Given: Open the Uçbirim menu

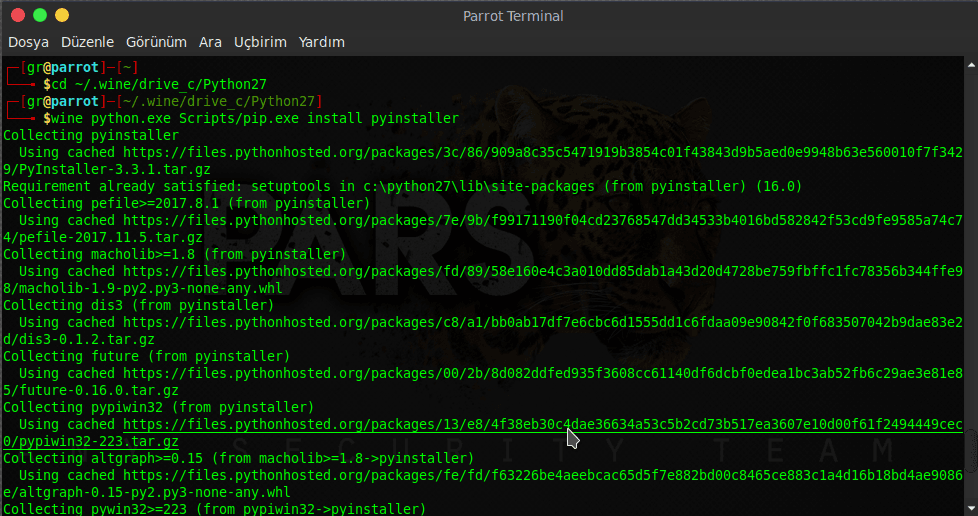Looking at the screenshot, I should pyautogui.click(x=260, y=42).
